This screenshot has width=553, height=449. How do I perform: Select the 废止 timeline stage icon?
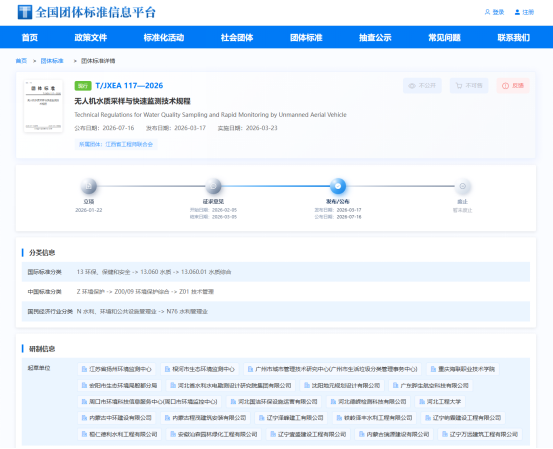coord(462,186)
